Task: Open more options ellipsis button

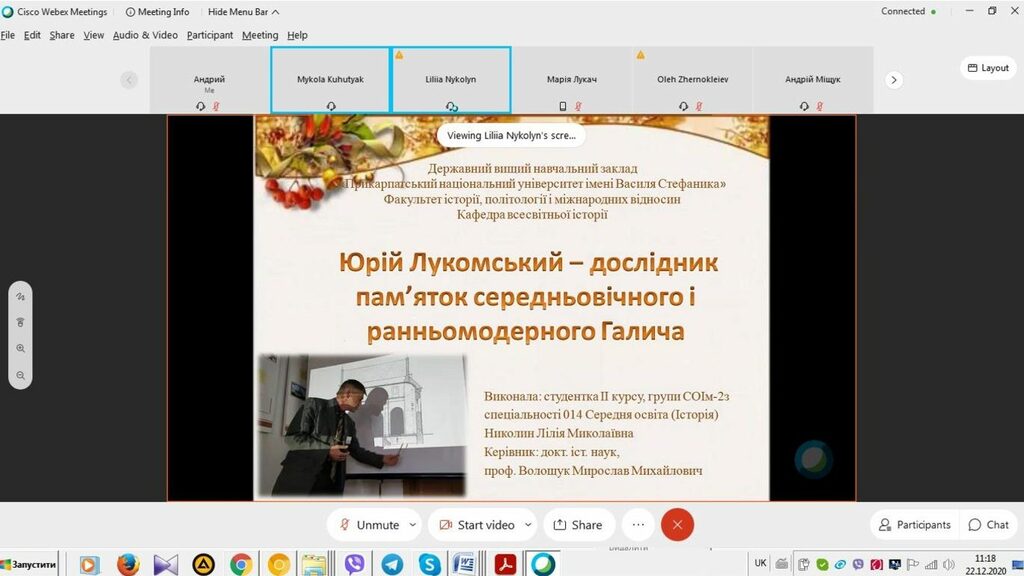Action: tap(638, 525)
